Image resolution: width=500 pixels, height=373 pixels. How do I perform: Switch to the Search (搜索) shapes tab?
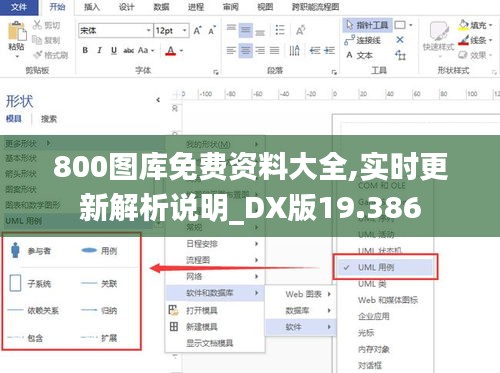49,119
